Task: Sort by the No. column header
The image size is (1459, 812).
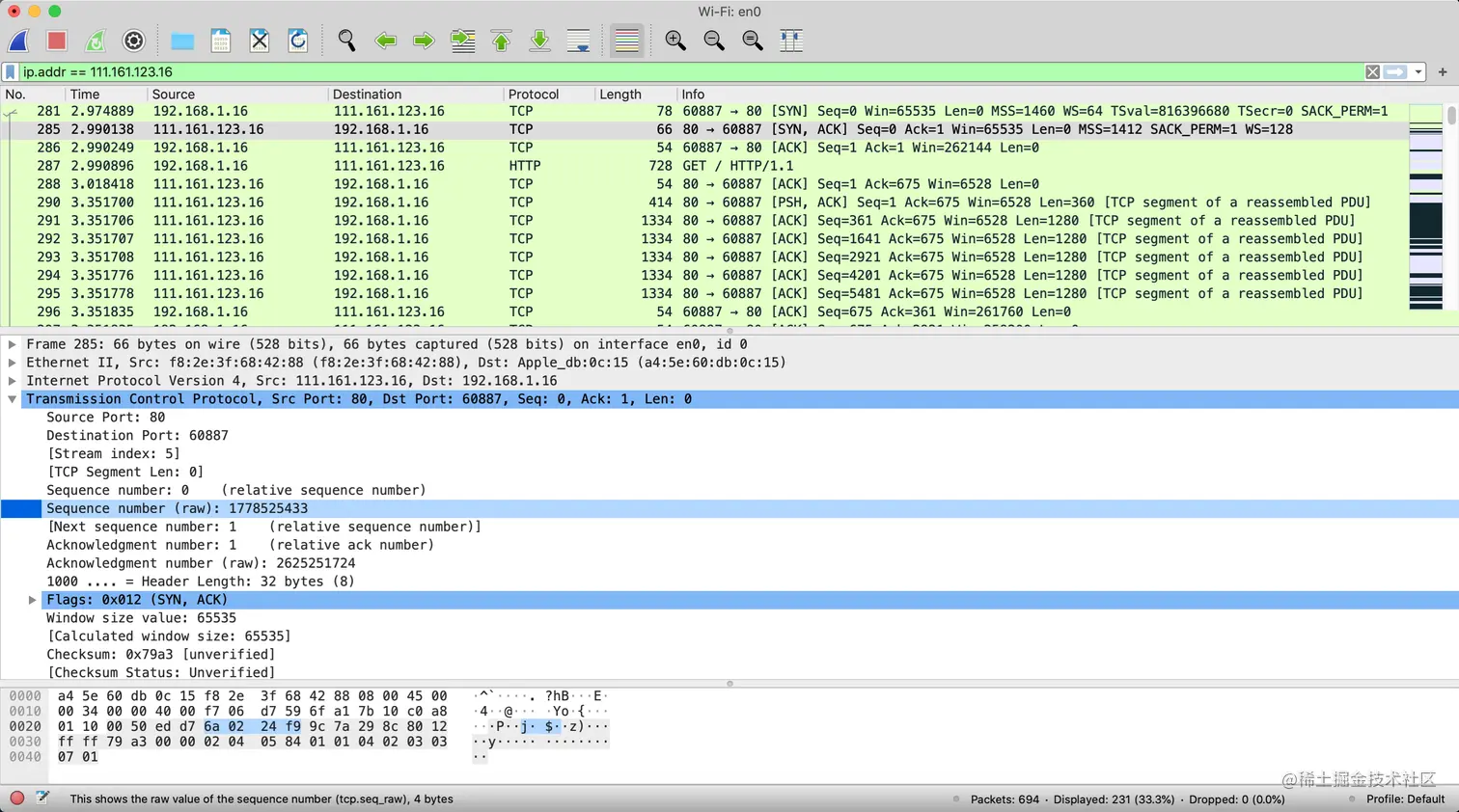Action: [32, 95]
